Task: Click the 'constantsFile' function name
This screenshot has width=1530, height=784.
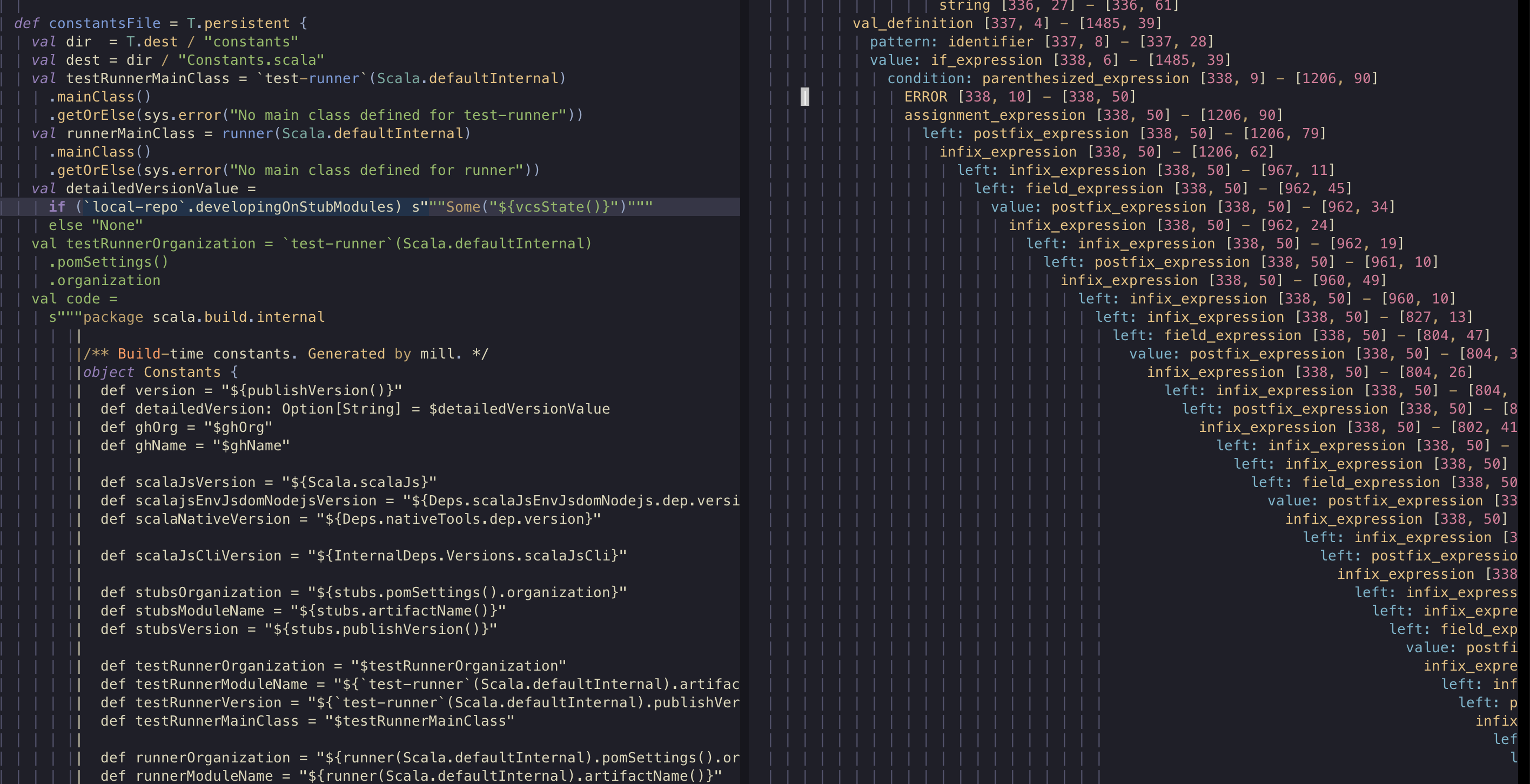Action: (x=104, y=23)
